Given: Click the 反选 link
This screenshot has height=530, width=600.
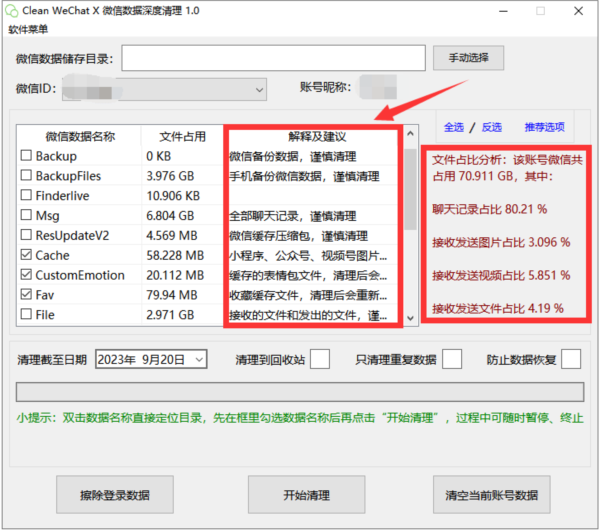Looking at the screenshot, I should (491, 127).
